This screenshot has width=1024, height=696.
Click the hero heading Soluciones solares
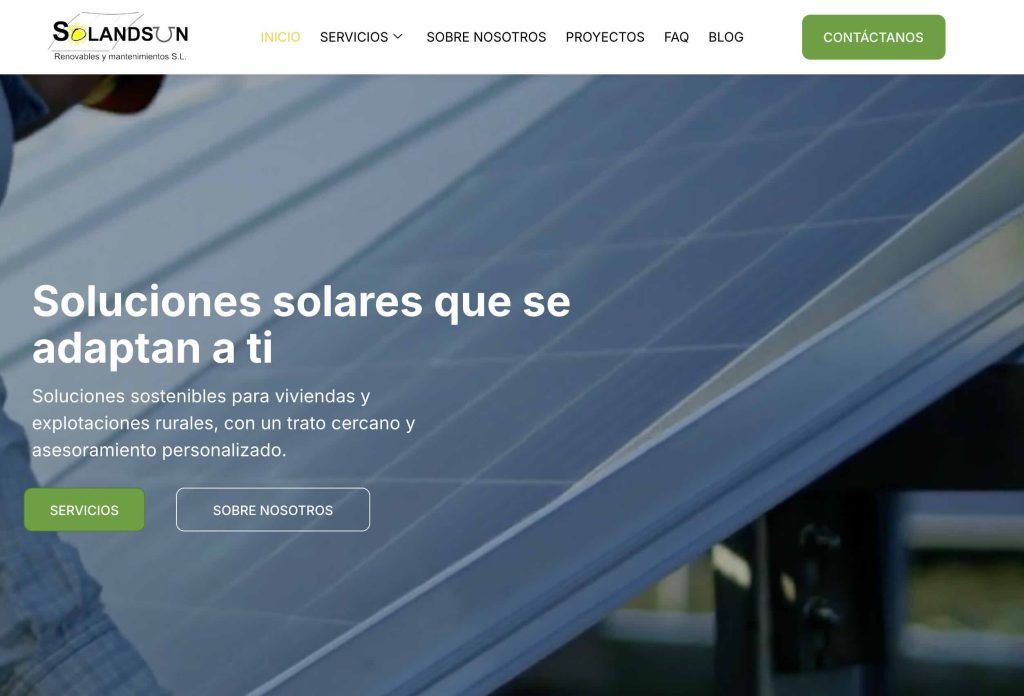pos(301,324)
